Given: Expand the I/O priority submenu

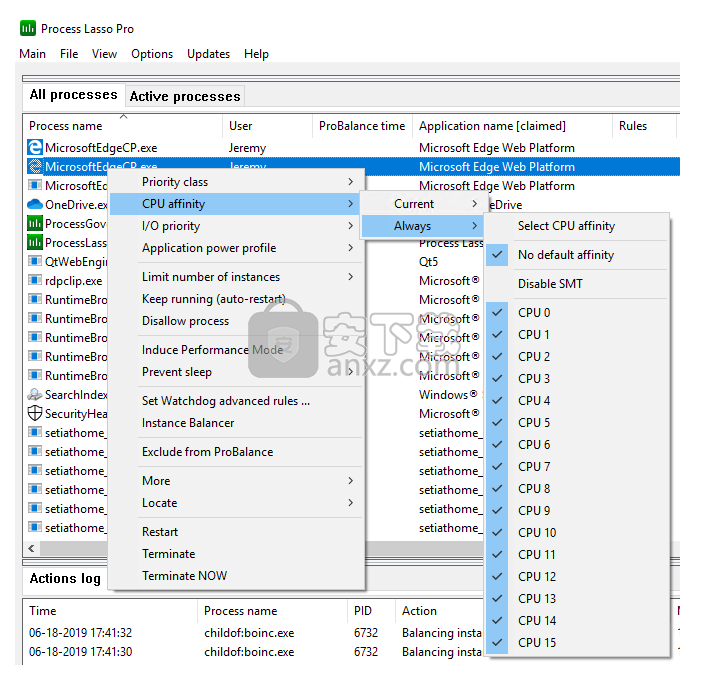Looking at the screenshot, I should [x=237, y=226].
